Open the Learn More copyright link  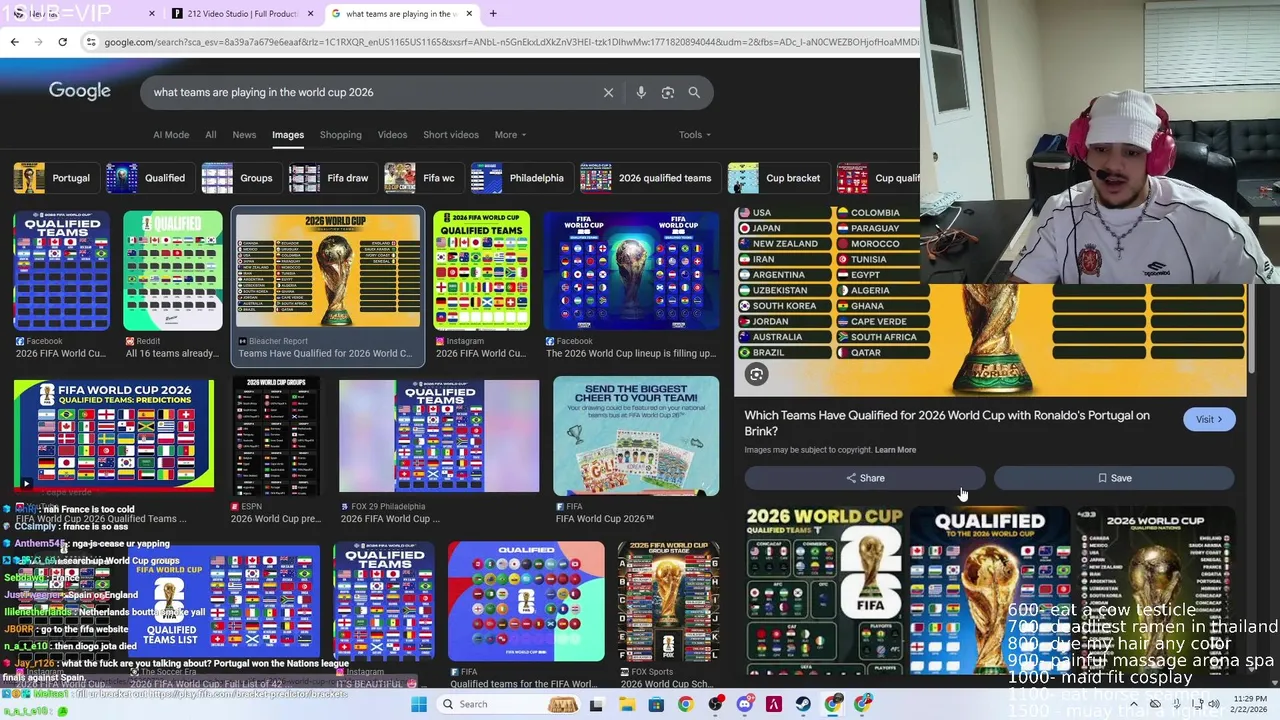895,450
